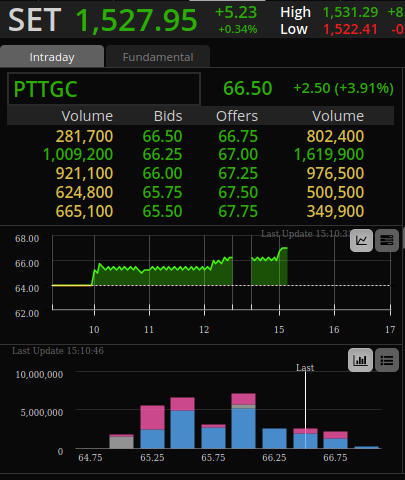Show the intraday line chart view
The image size is (405, 480).
click(x=361, y=240)
